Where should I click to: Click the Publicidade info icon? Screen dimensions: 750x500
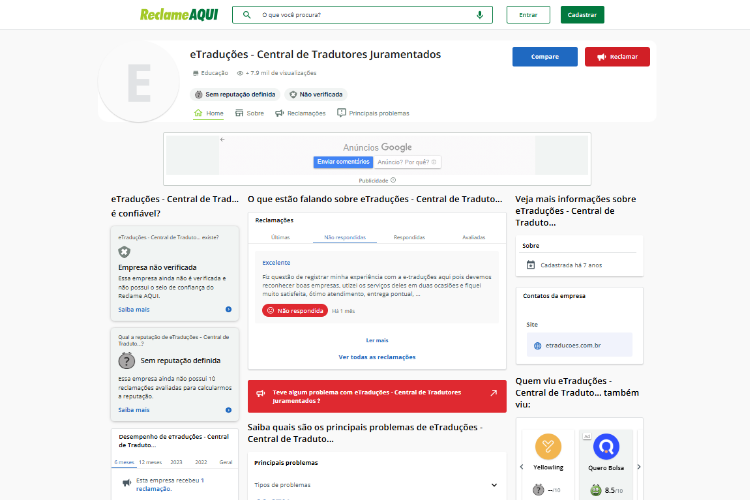[393, 180]
